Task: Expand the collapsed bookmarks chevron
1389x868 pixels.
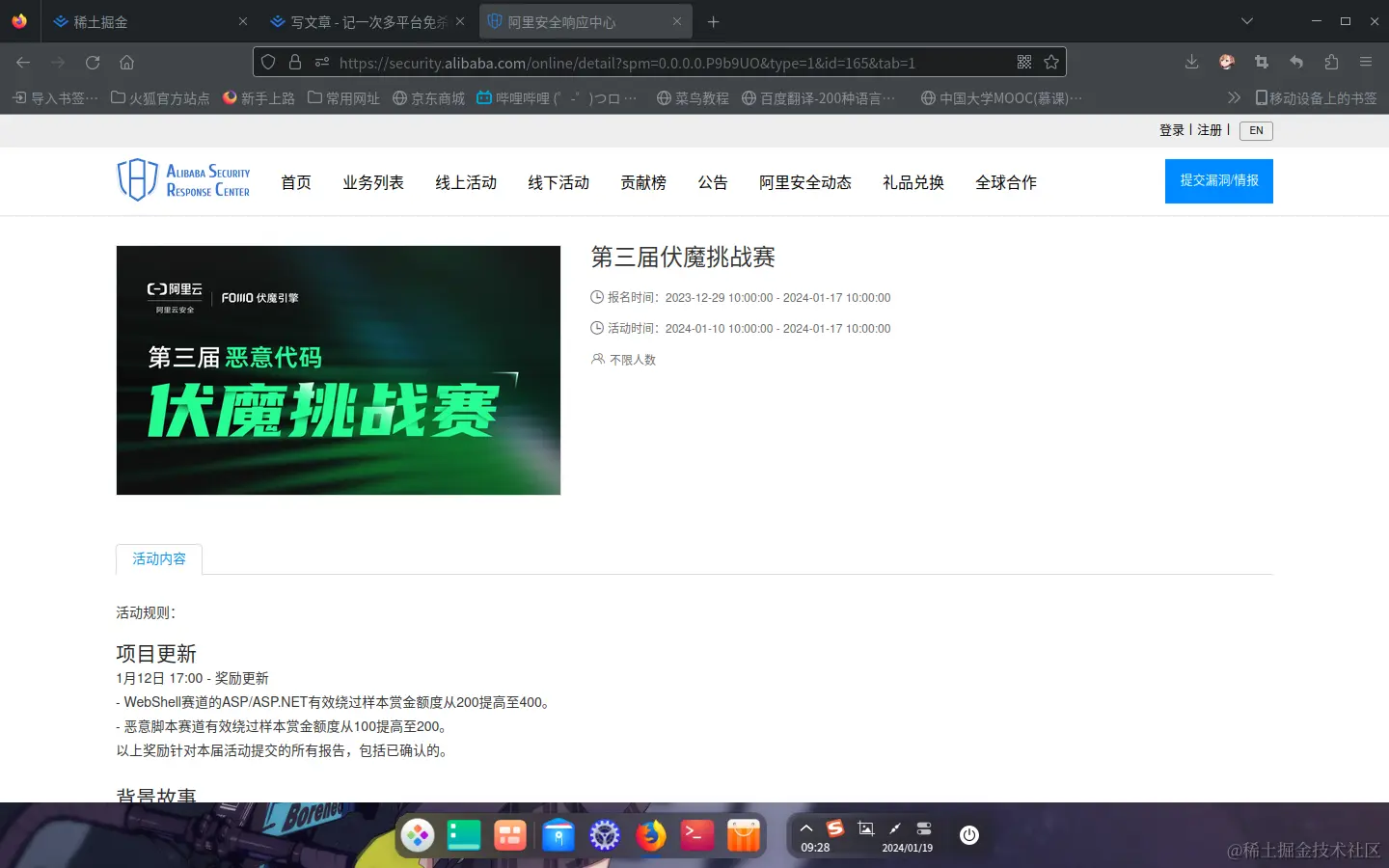Action: coord(1235,97)
